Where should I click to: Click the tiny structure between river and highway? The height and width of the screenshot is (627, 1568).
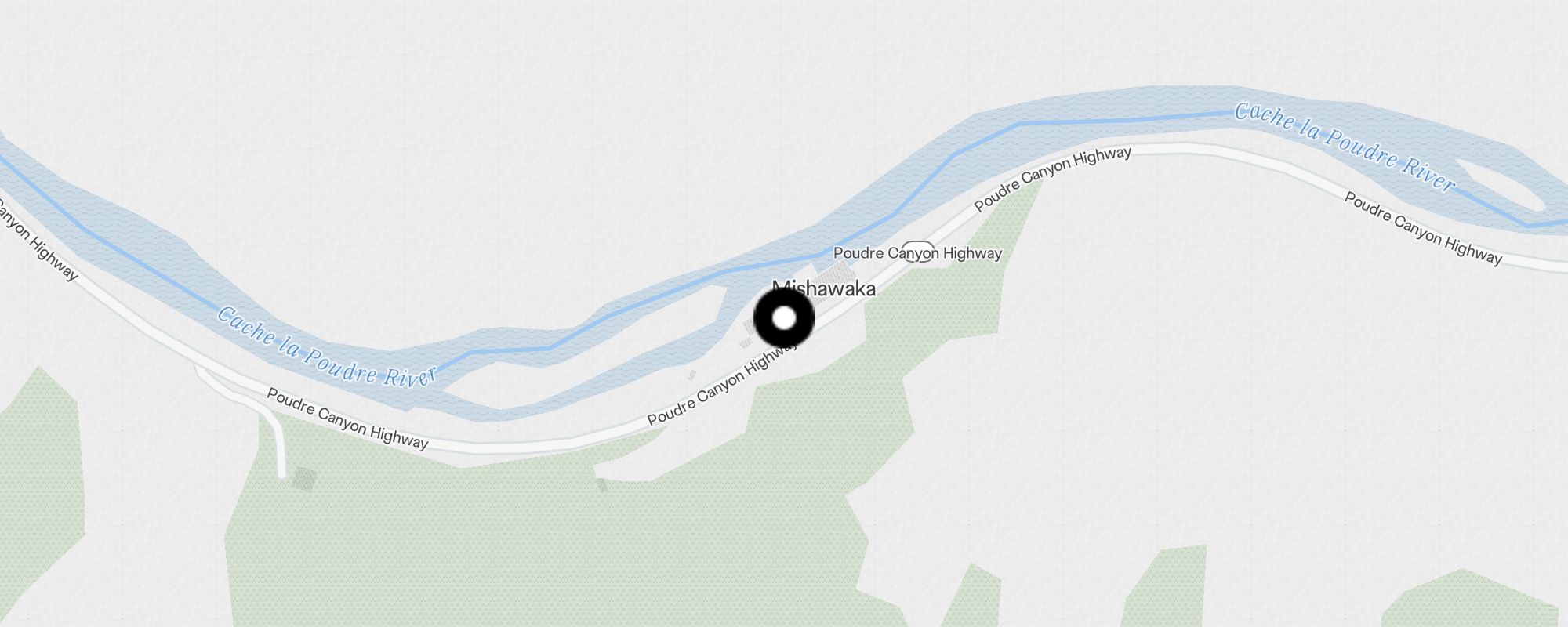691,375
